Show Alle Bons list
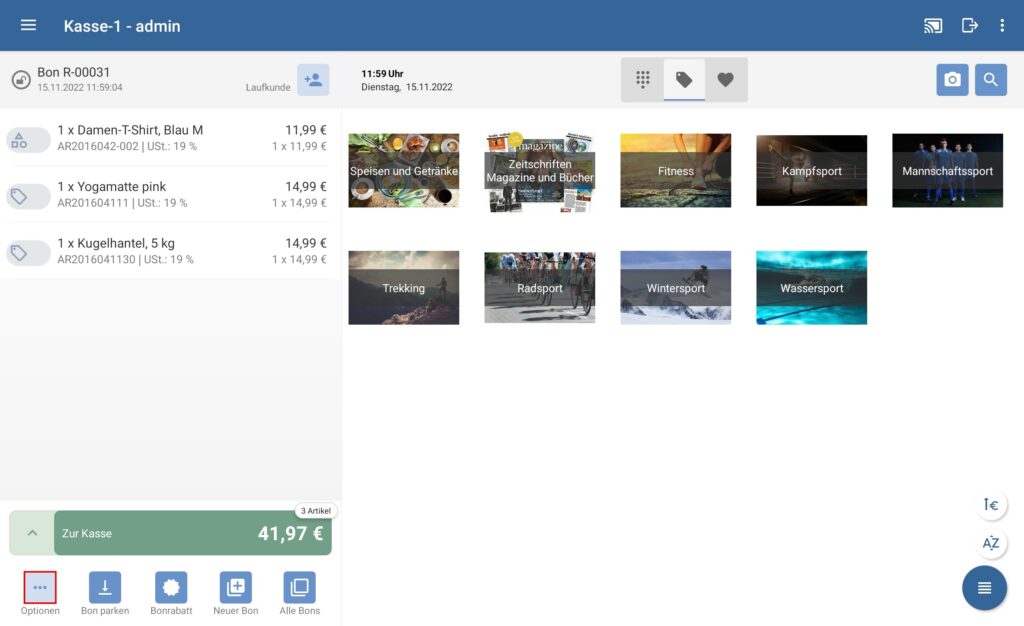Image resolution: width=1024 pixels, height=626 pixels. (x=300, y=588)
